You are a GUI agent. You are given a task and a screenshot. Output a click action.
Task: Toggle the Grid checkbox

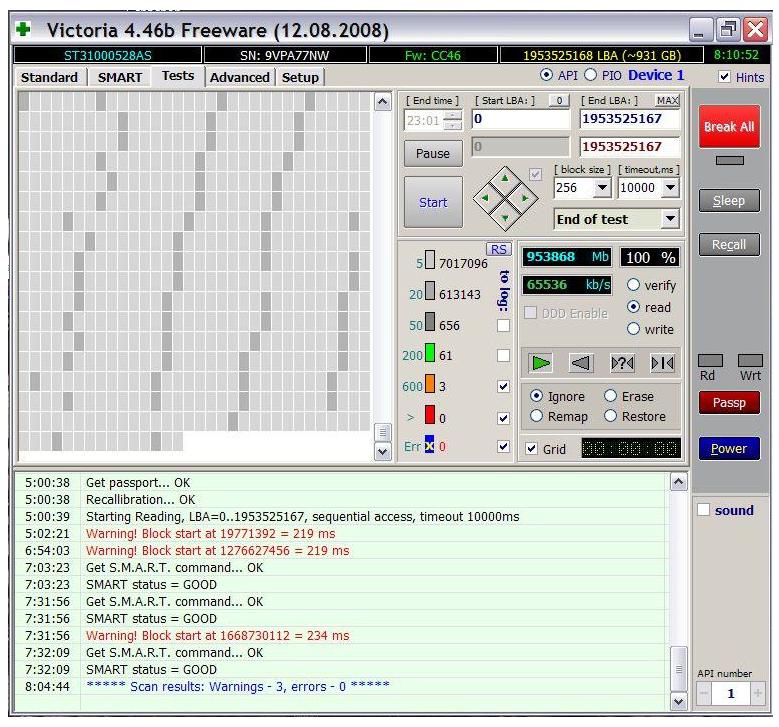point(532,449)
